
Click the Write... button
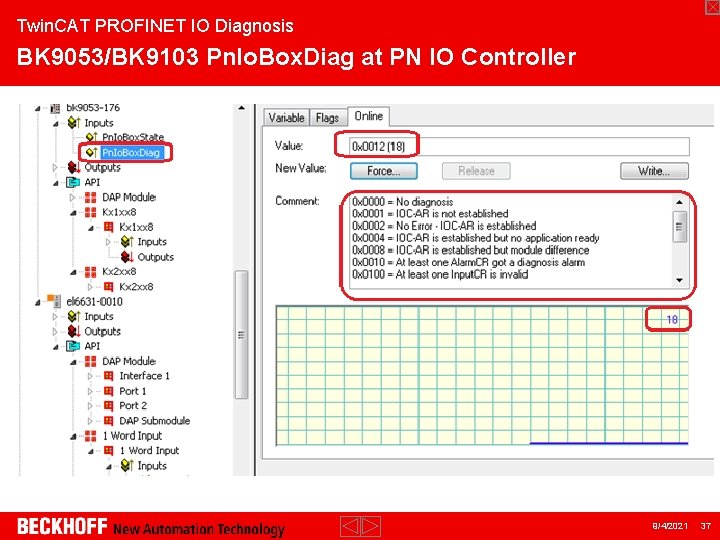click(654, 171)
